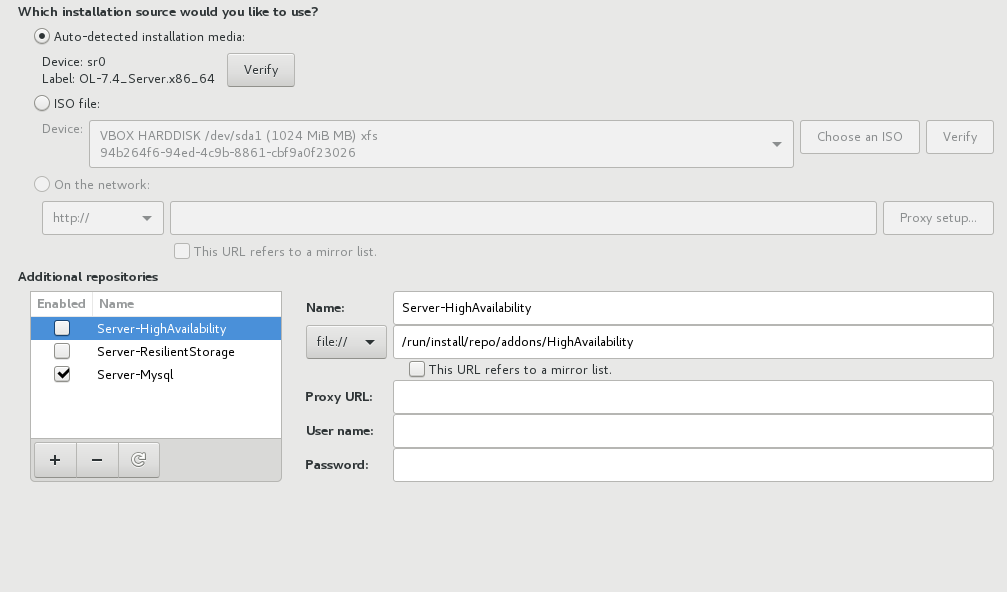This screenshot has height=592, width=1007.
Task: Add a new repository with the plus icon
Action: [55, 460]
